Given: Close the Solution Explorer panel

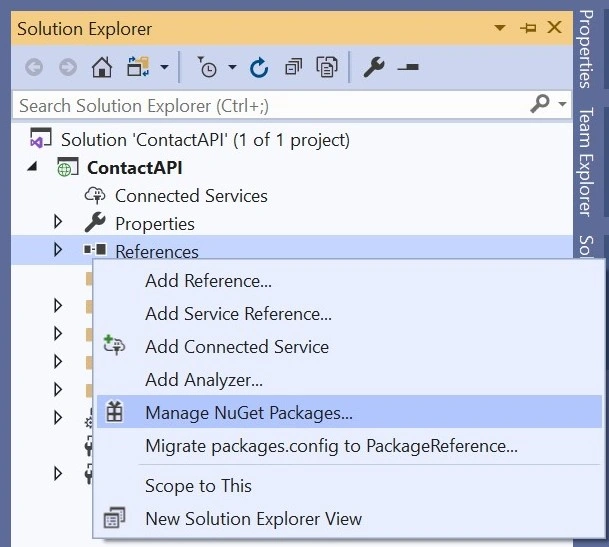Looking at the screenshot, I should click(554, 27).
